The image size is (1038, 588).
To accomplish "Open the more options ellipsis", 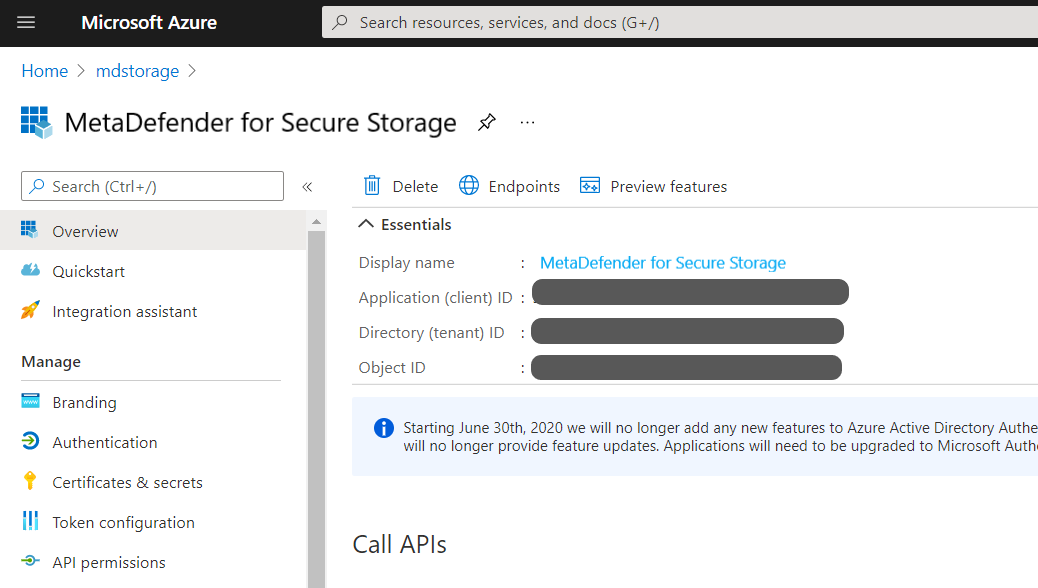I will [527, 122].
